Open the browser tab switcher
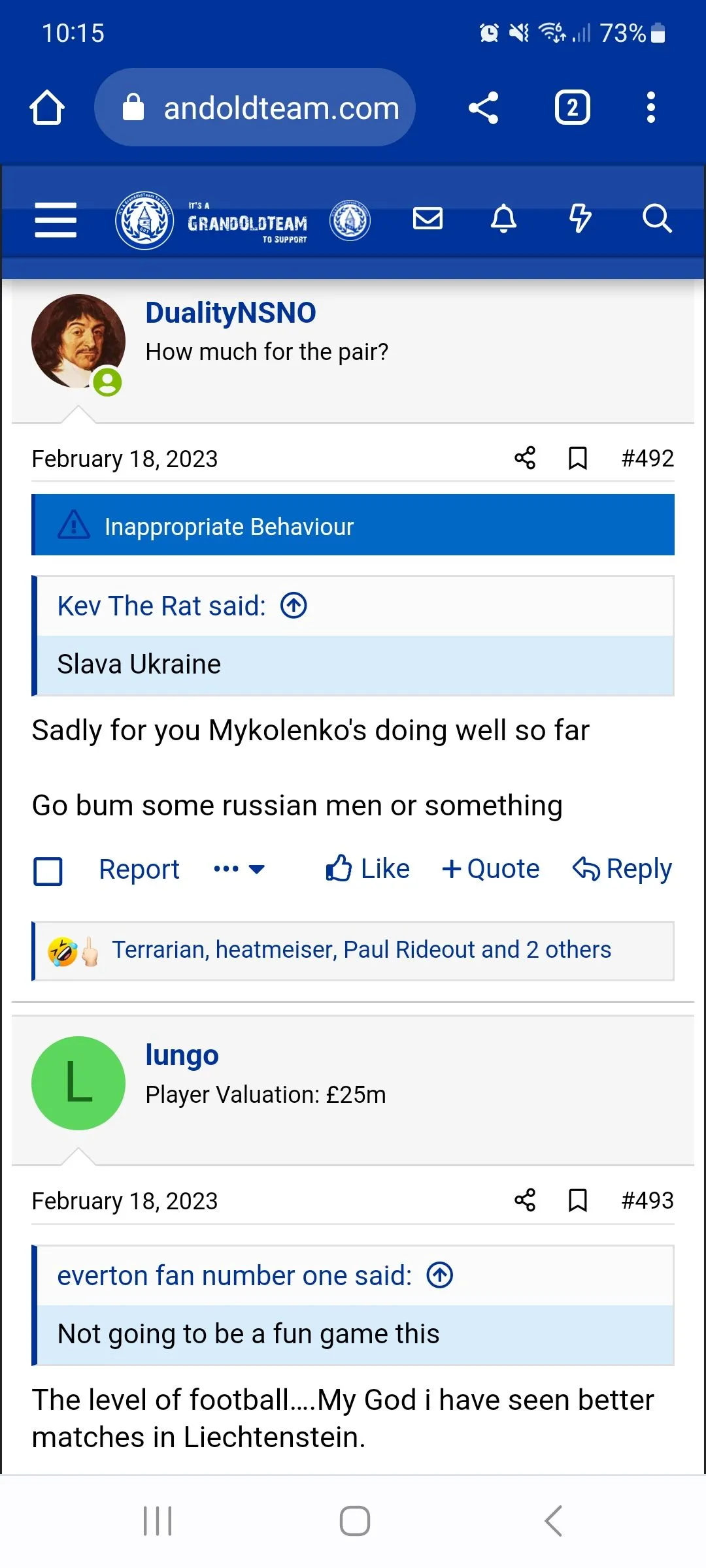This screenshot has width=706, height=1568. pos(572,107)
